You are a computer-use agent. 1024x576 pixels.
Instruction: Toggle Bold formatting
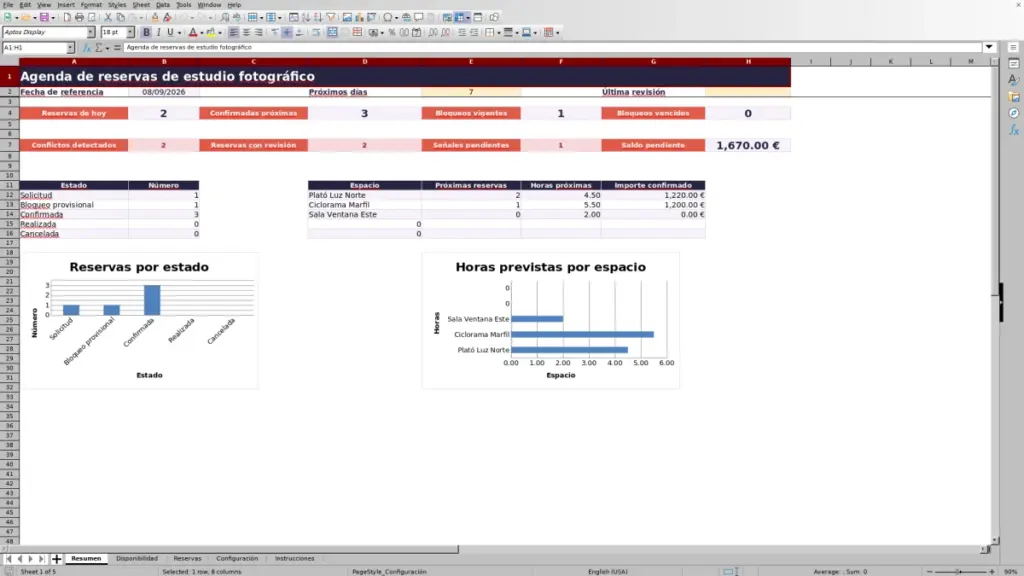click(x=146, y=33)
